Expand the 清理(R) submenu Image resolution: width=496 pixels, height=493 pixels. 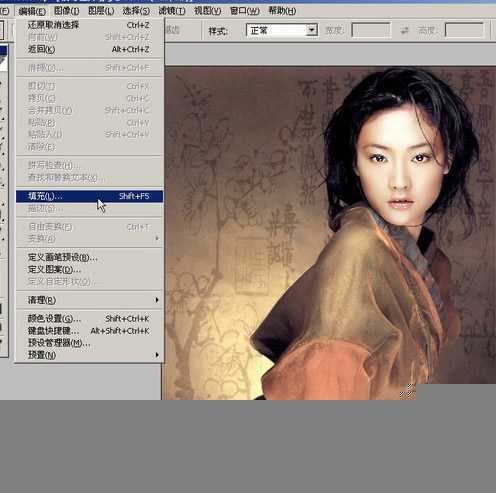tap(89, 300)
